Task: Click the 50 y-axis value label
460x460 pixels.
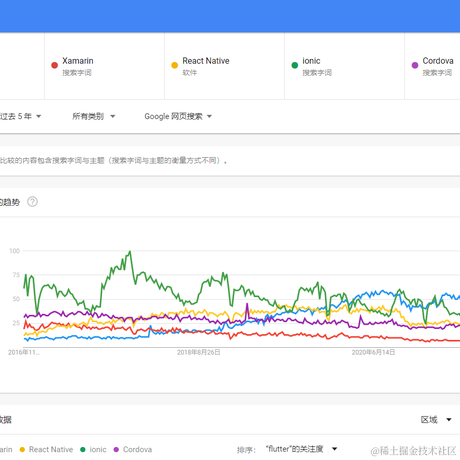Action: (x=16, y=299)
